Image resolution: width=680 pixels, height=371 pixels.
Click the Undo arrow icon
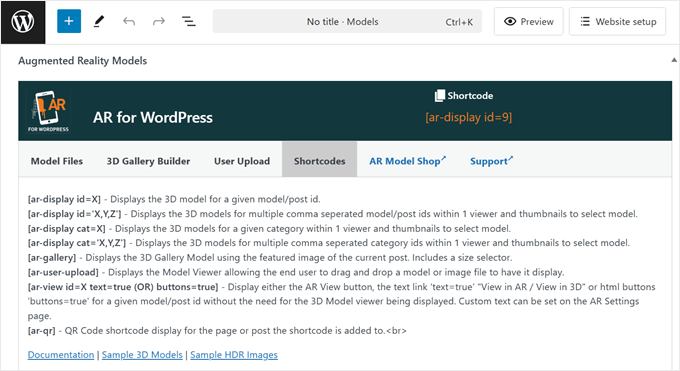[x=129, y=21]
